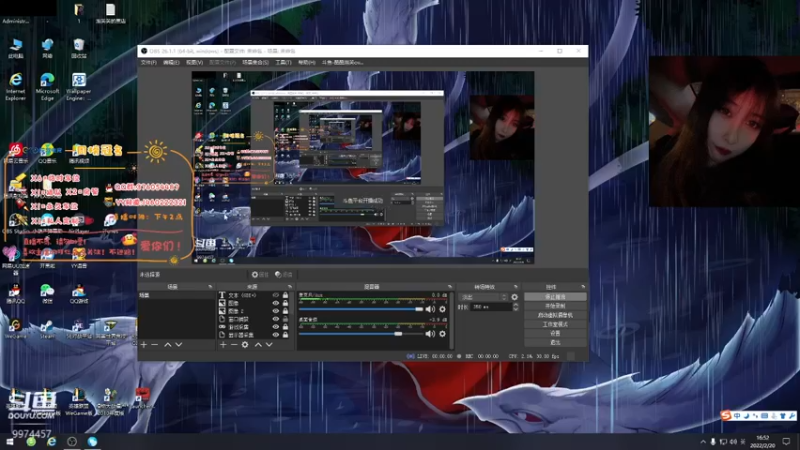The height and width of the screenshot is (450, 800).
Task: Open 麦克风/Aux audio settings gear
Action: pos(442,309)
